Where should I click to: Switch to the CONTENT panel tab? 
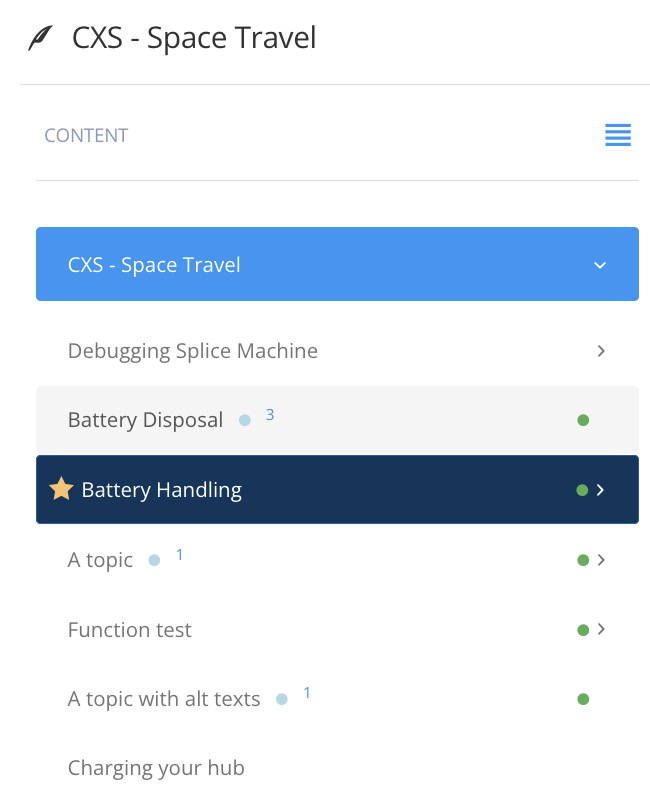[x=86, y=135]
